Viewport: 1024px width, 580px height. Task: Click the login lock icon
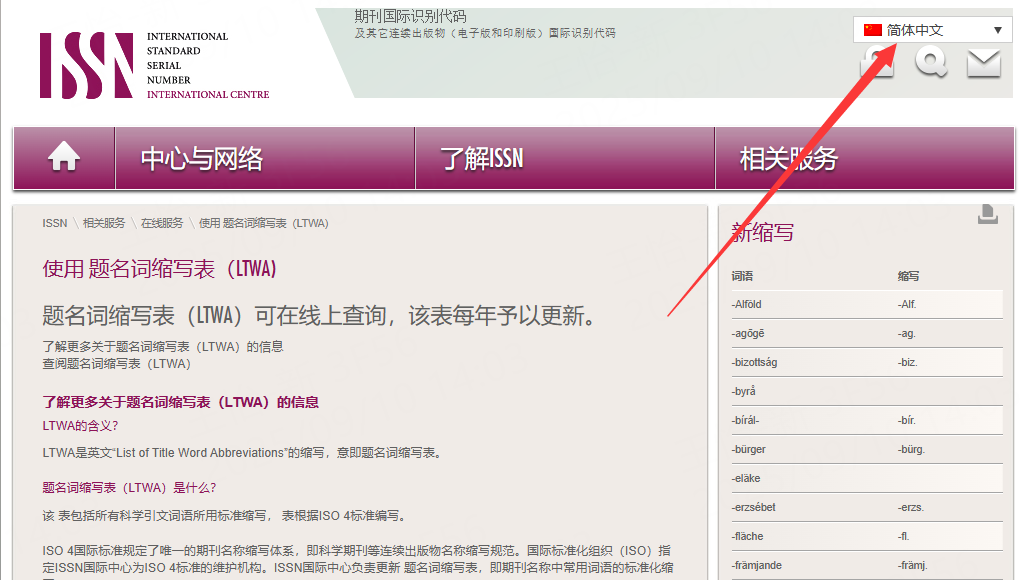[877, 62]
